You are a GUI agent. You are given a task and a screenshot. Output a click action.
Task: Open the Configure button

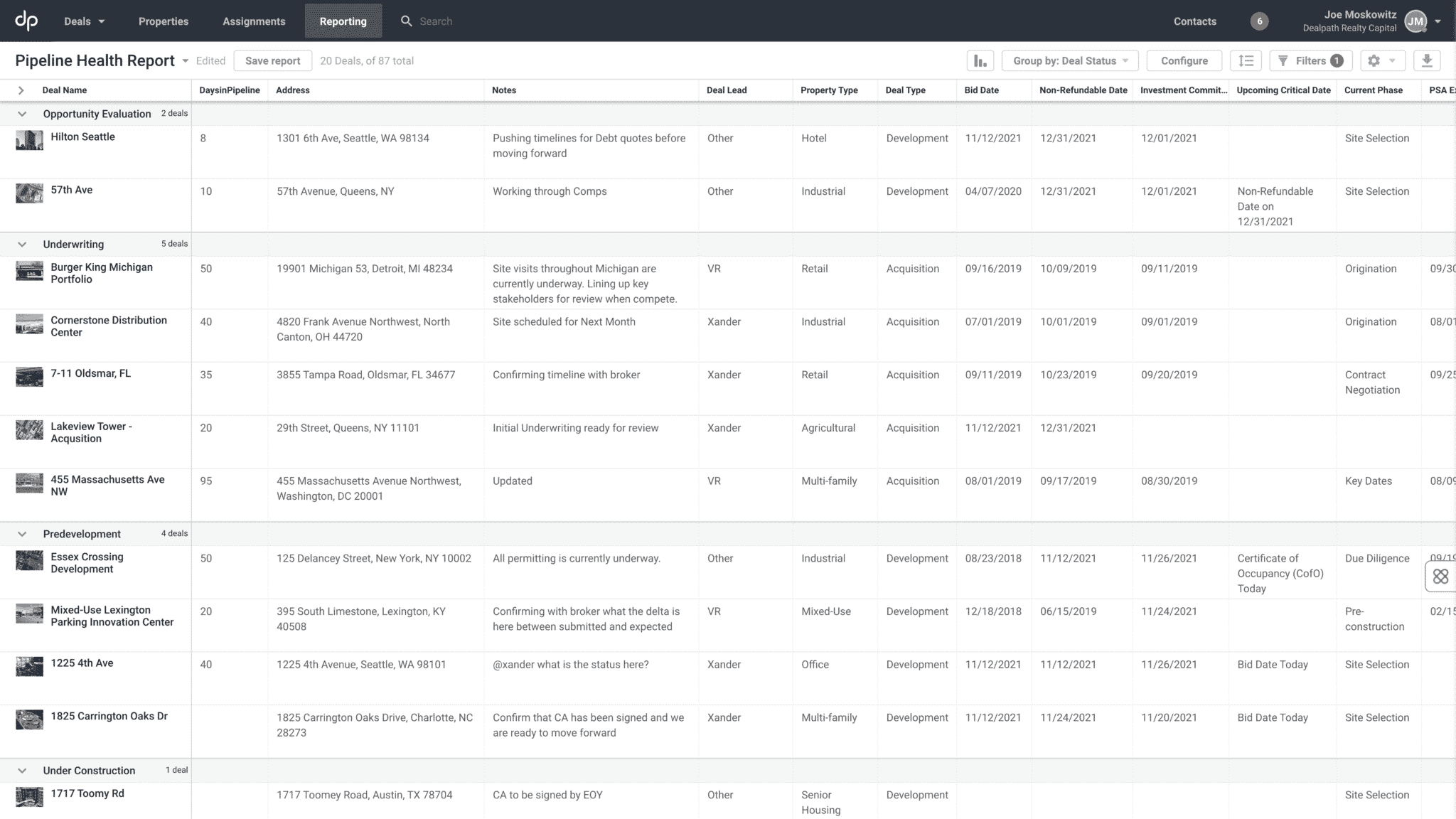coord(1184,60)
